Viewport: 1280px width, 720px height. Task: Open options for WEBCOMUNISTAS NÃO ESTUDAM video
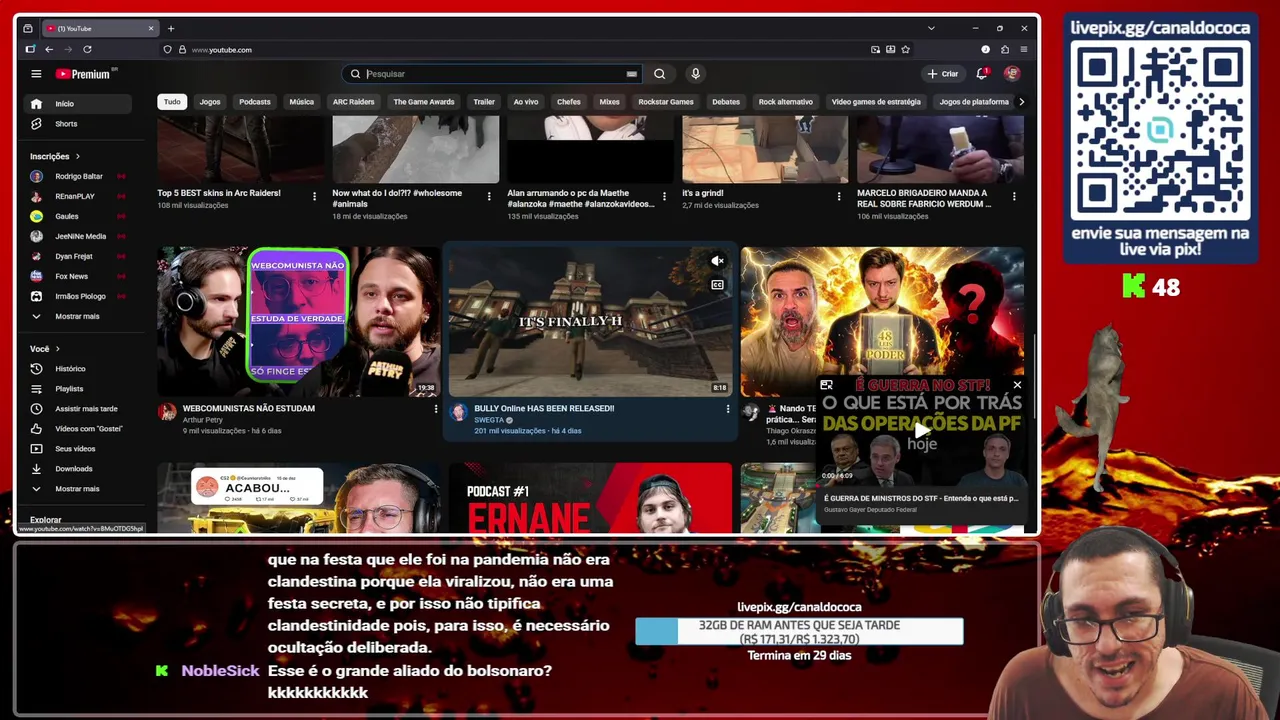click(435, 409)
